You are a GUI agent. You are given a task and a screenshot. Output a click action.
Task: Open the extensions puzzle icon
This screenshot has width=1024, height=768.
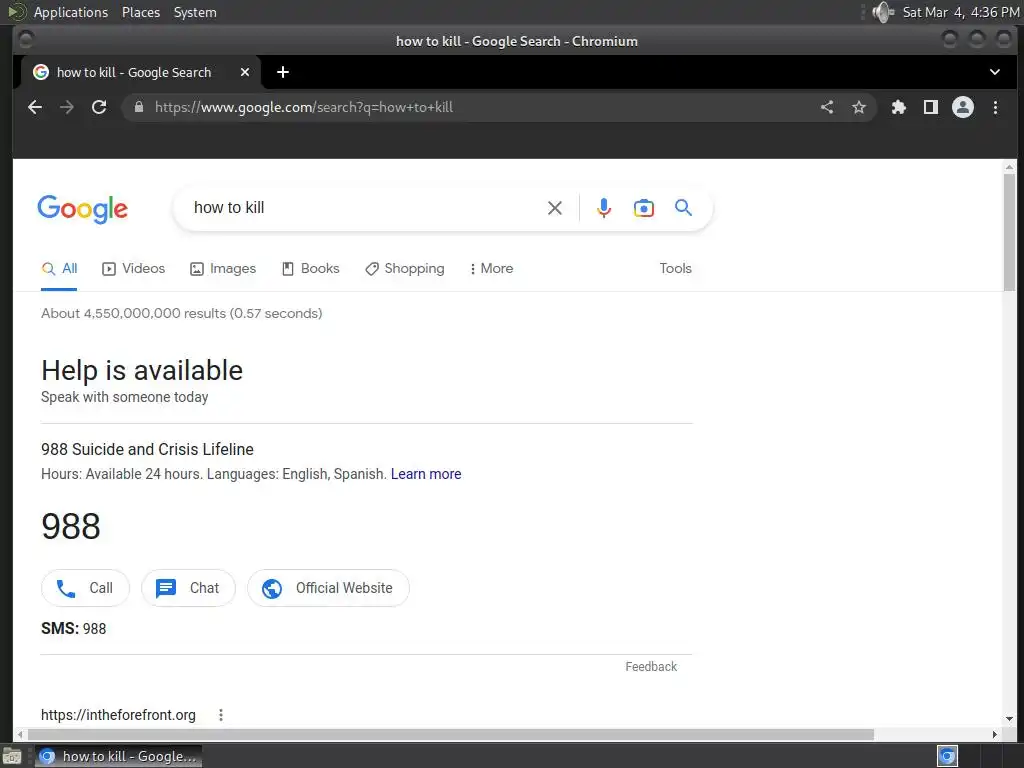pyautogui.click(x=899, y=107)
